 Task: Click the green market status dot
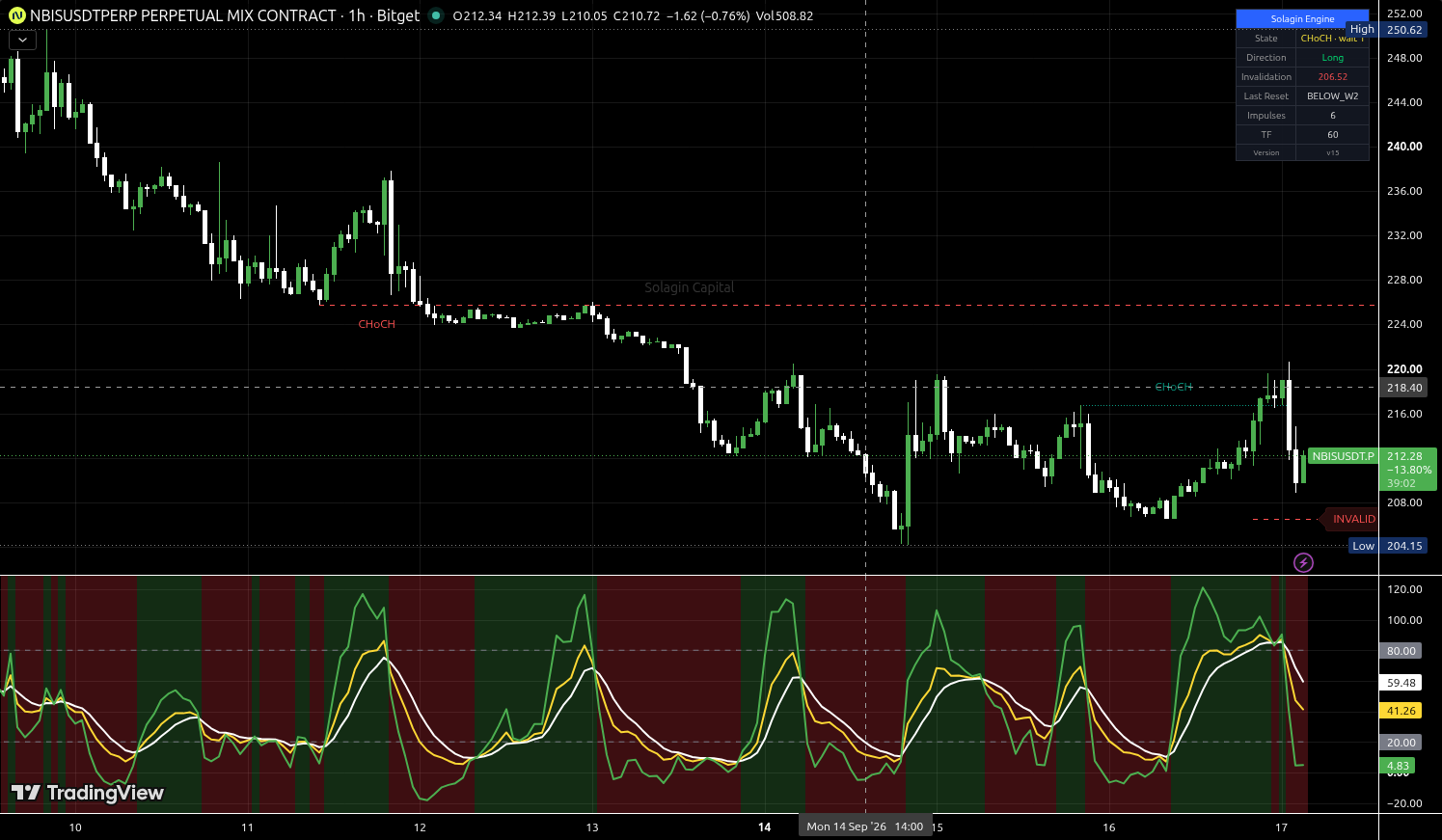pos(436,15)
